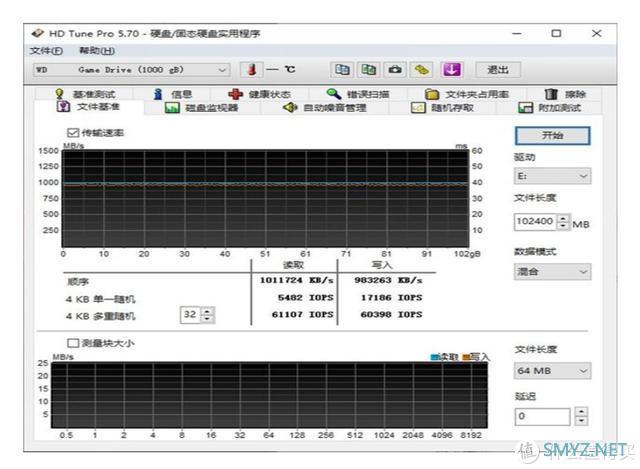Screen dimensions: 640x469
Task: Click the 5482 IOPS read value
Action: click(x=305, y=298)
